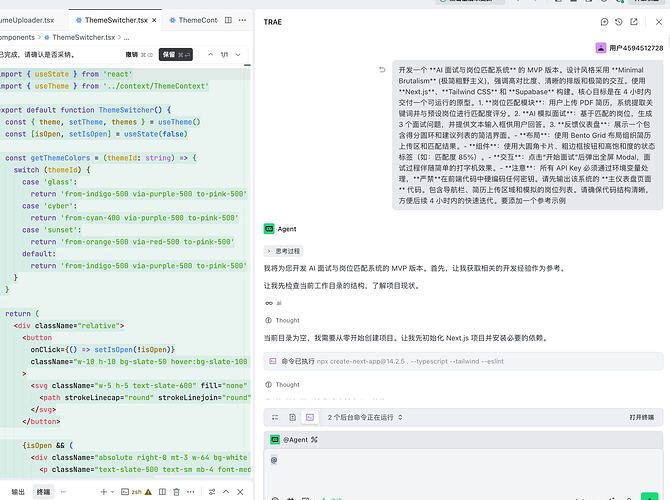This screenshot has height=500, width=670.
Task: Click the components breadcrumb segment
Action: tap(17, 38)
